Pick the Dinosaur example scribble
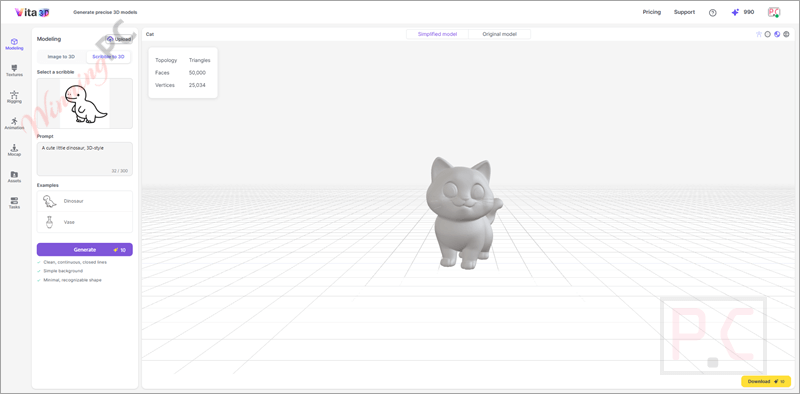This screenshot has width=800, height=394. click(x=85, y=201)
